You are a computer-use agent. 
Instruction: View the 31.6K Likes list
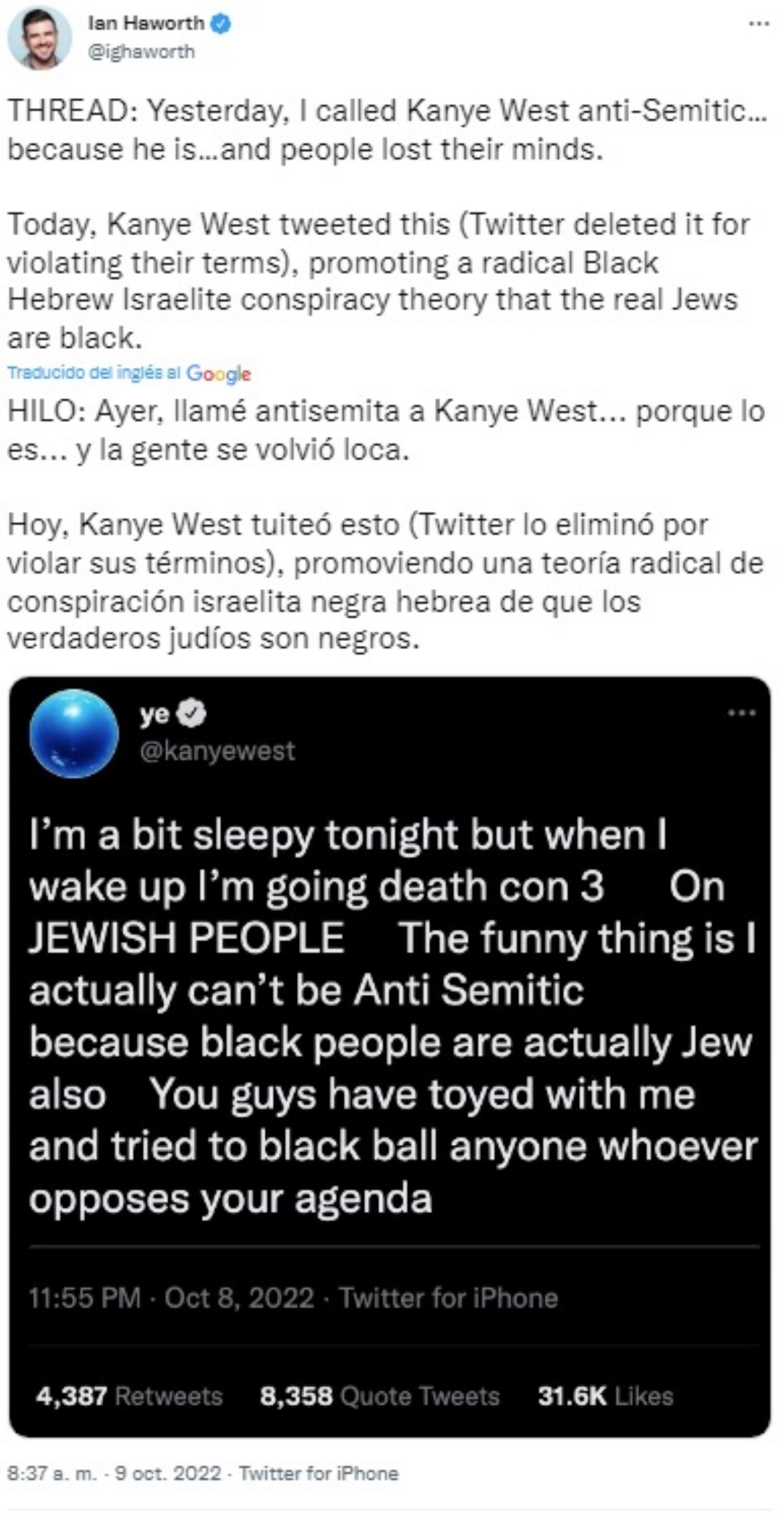coord(605,1396)
